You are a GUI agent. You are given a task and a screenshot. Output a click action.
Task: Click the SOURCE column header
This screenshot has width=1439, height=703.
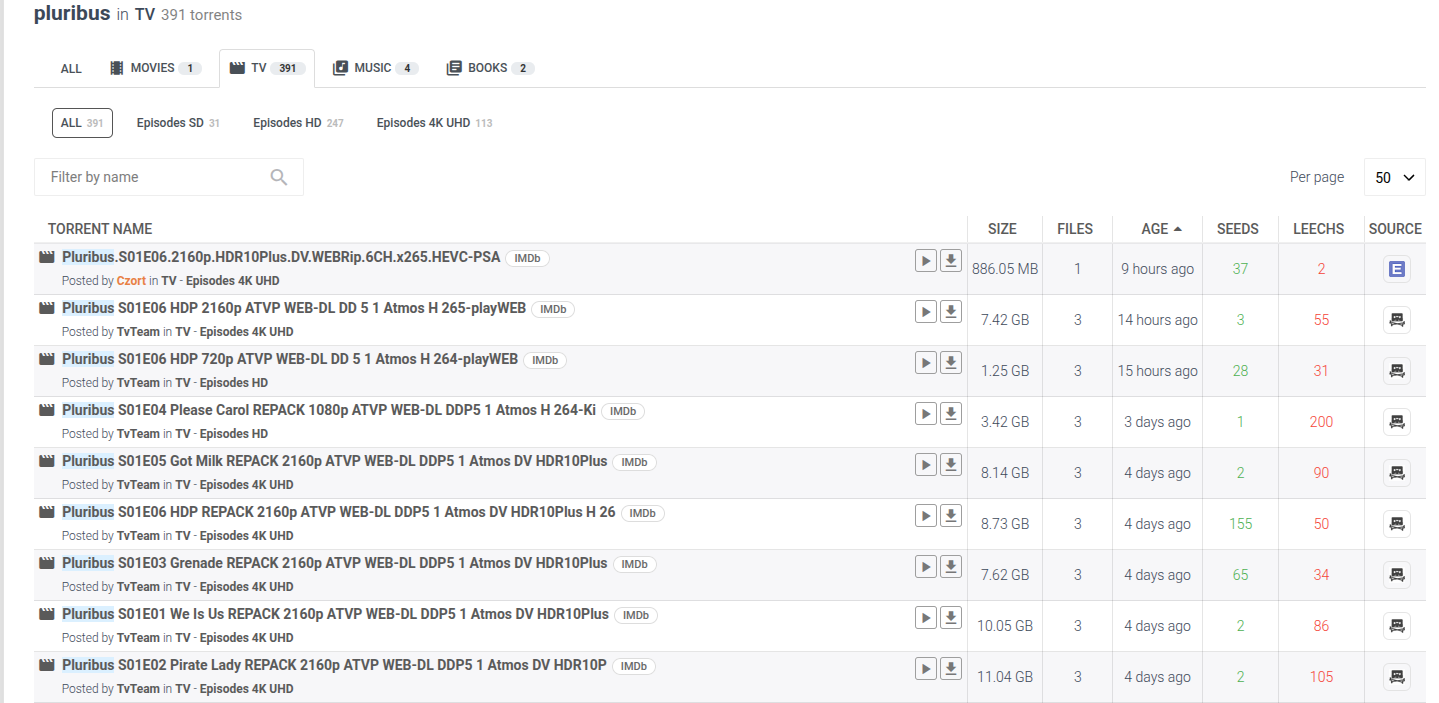(x=1395, y=229)
